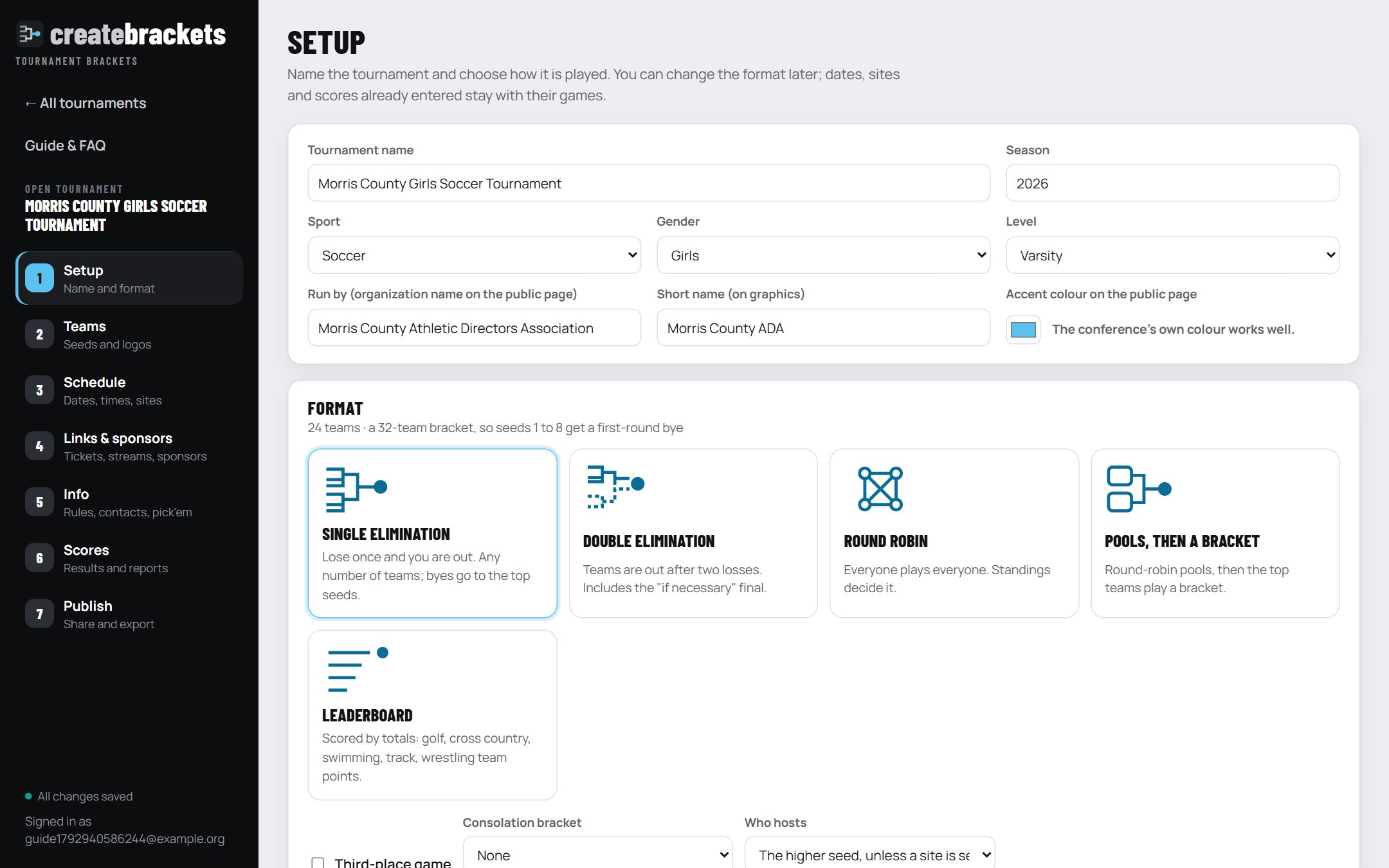
Task: Expand the Gender dropdown
Action: coord(823,255)
